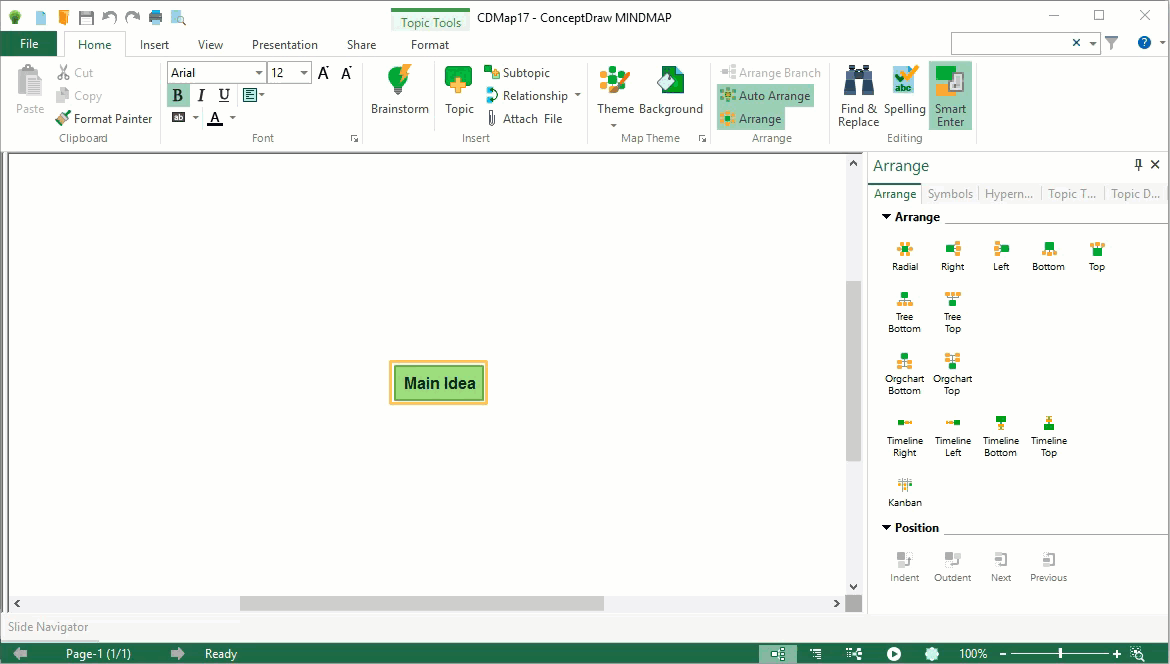The image size is (1170, 664).
Task: Click the zoom slider handle
Action: [x=1060, y=654]
